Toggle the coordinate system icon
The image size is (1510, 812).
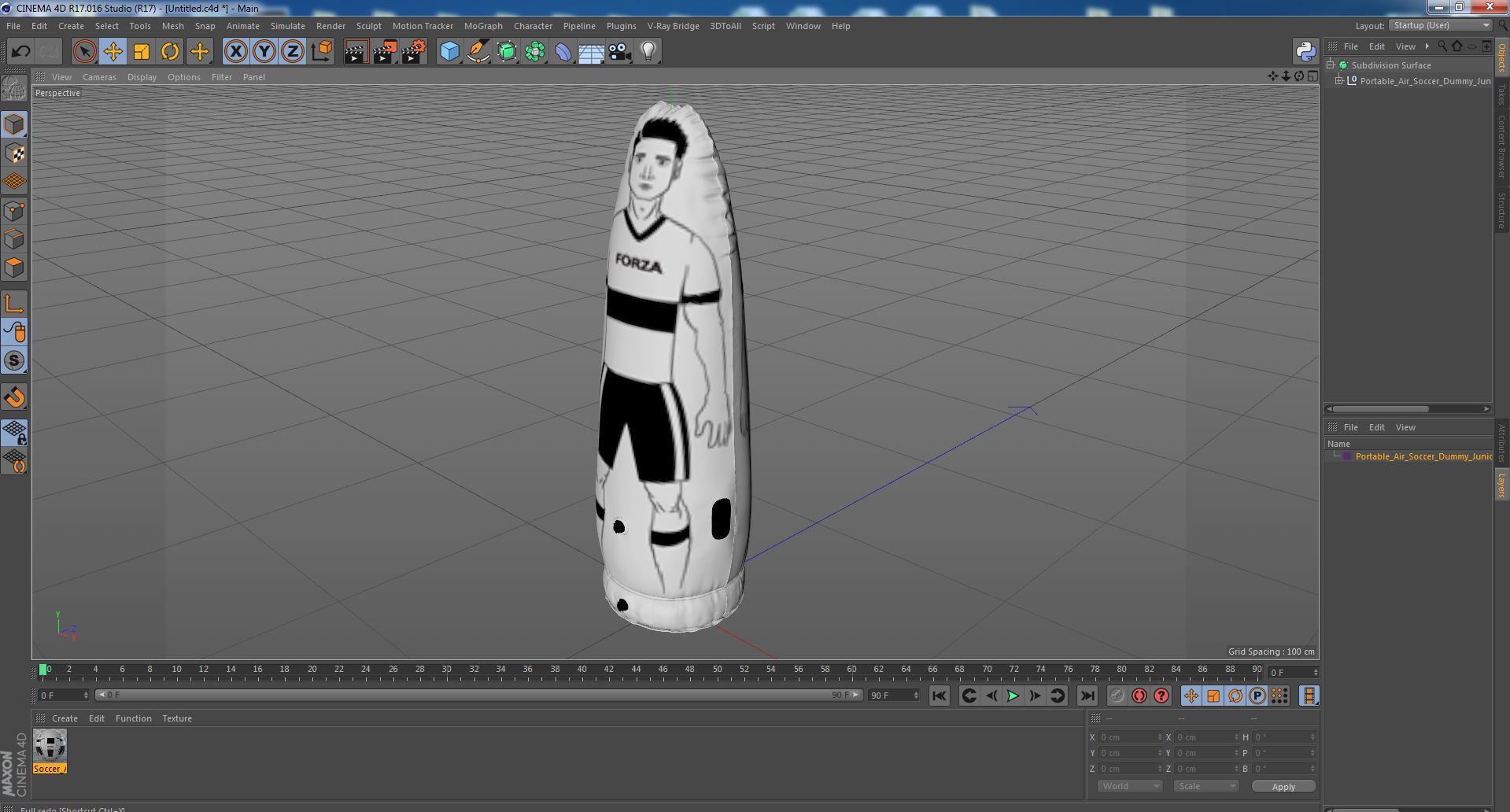[321, 52]
